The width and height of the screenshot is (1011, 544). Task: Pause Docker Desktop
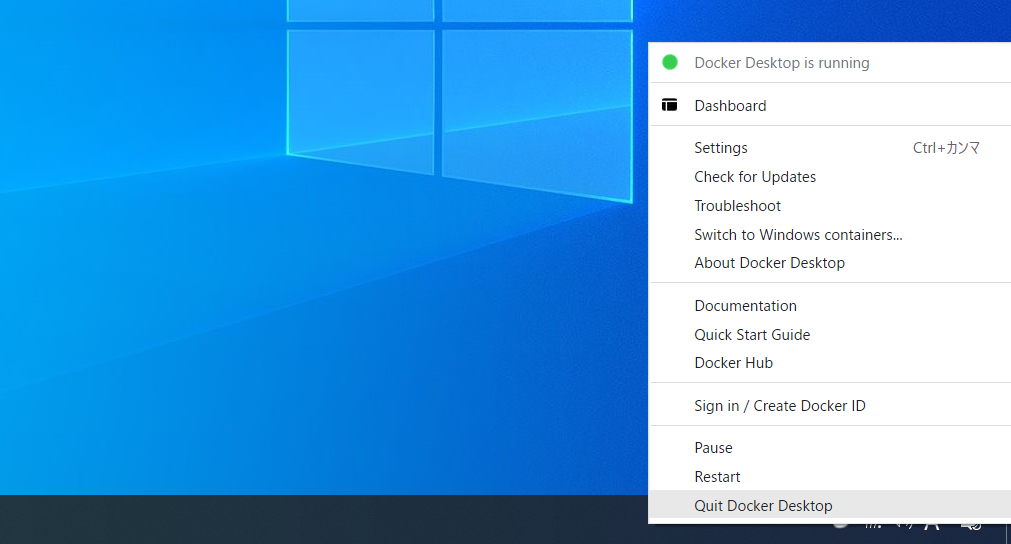pos(830,448)
